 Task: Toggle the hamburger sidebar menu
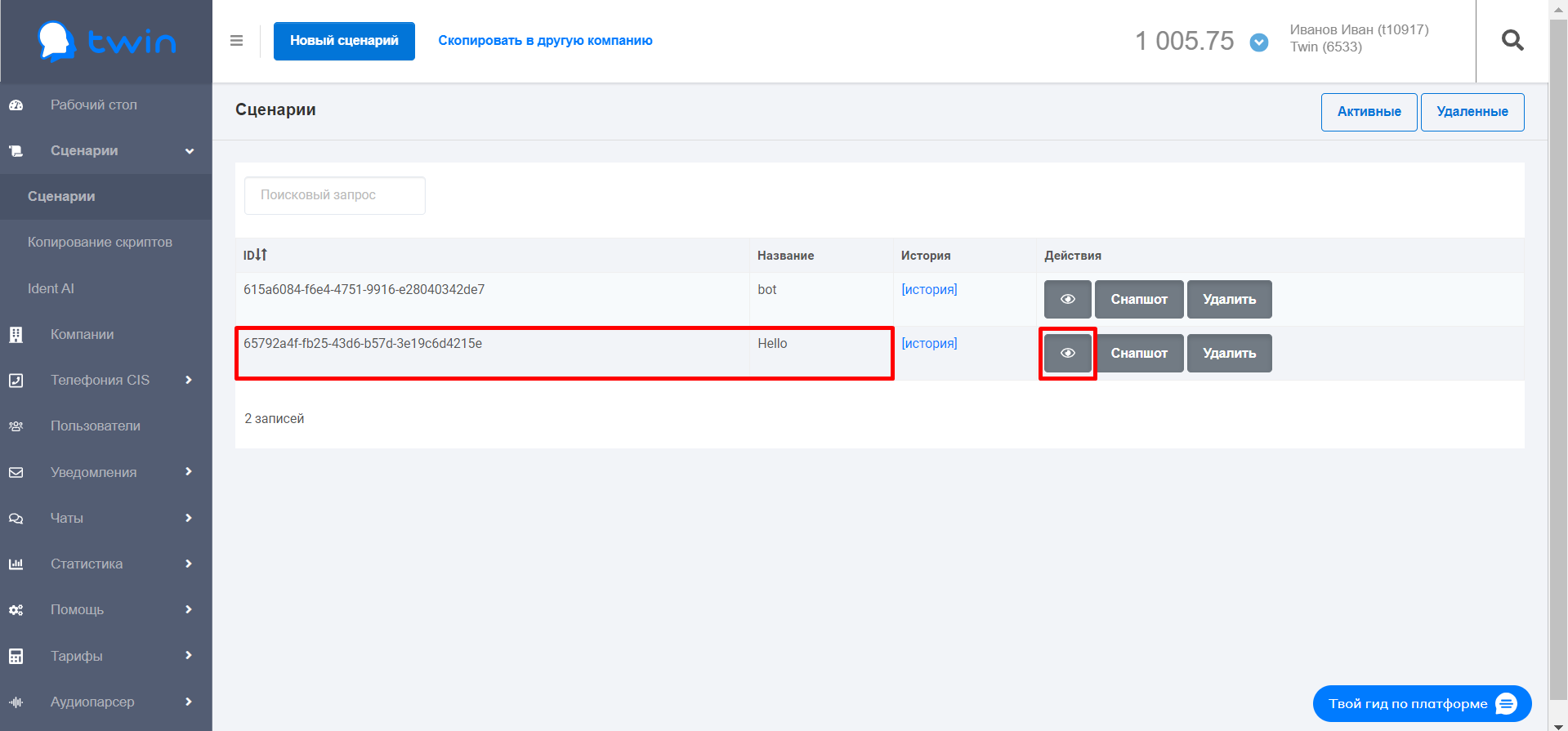coord(236,41)
